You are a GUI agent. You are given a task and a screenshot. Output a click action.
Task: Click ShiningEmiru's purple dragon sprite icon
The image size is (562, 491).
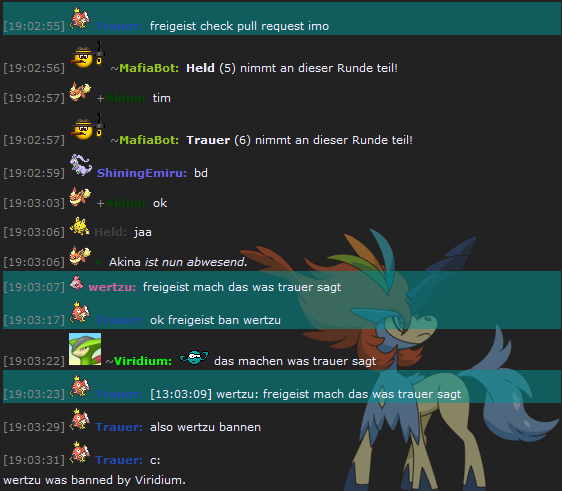pyautogui.click(x=81, y=165)
